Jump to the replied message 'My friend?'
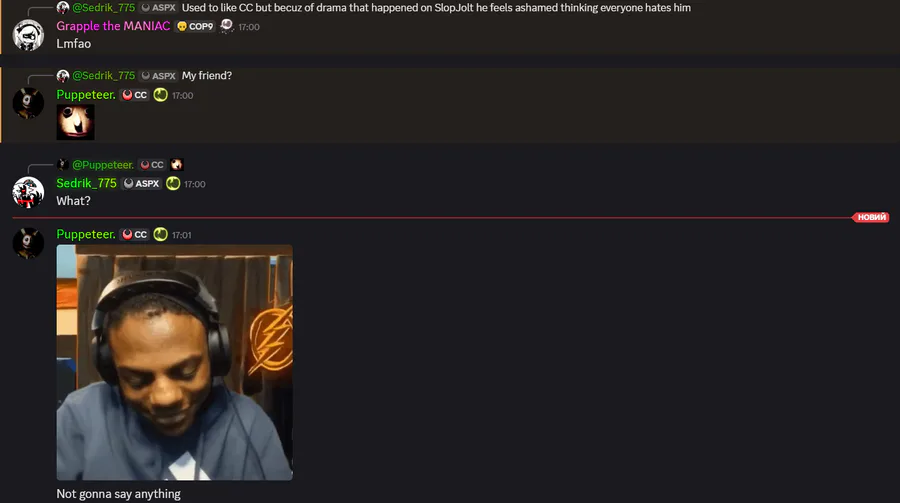900x503 pixels. point(207,76)
